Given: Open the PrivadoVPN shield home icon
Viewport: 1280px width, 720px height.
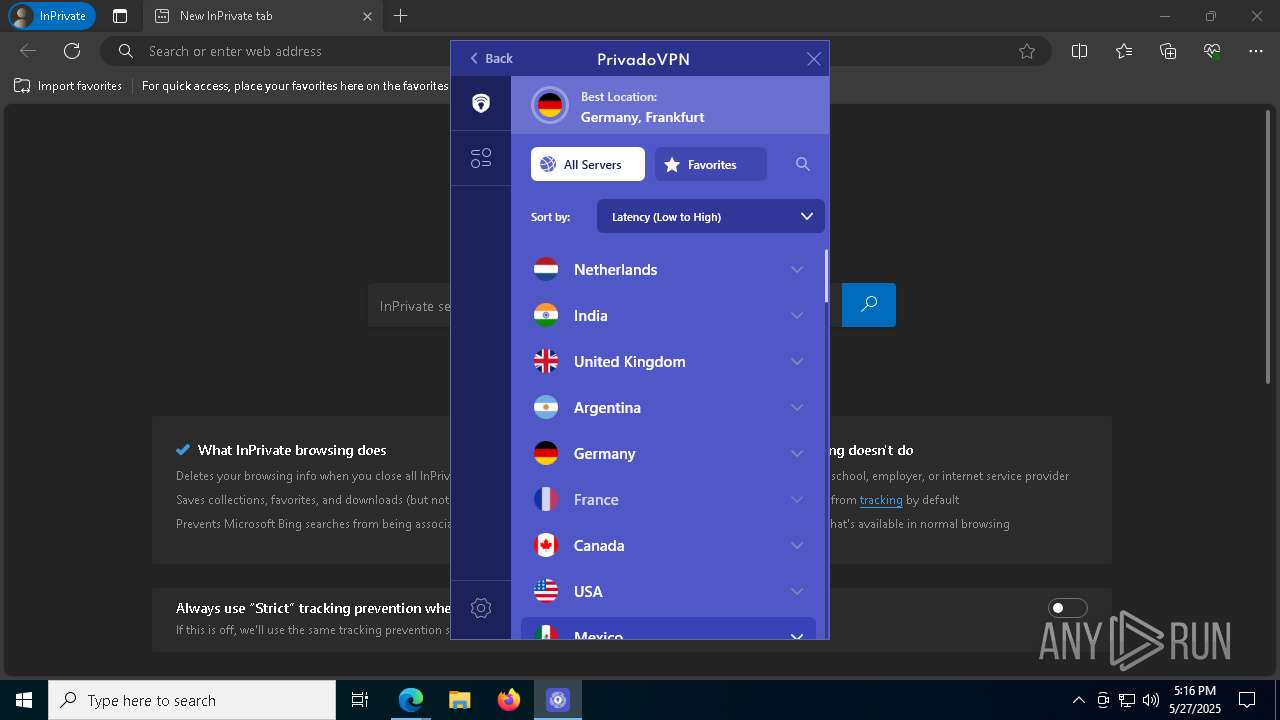Looking at the screenshot, I should tap(481, 103).
